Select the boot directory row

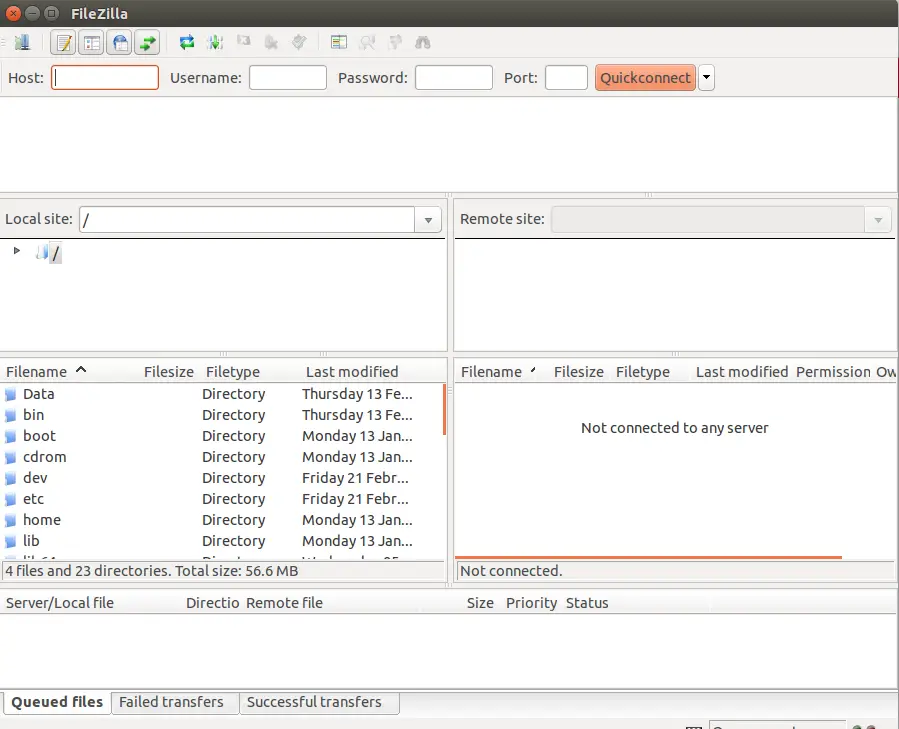pyautogui.click(x=221, y=436)
